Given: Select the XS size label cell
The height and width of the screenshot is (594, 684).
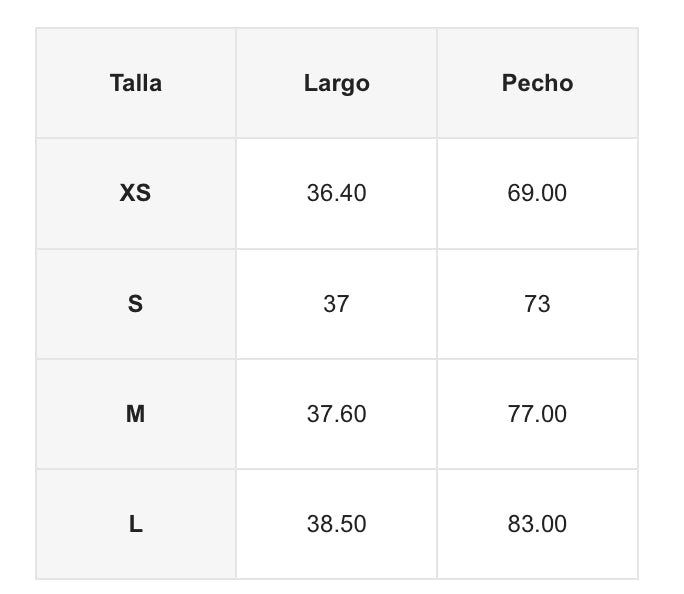Looking at the screenshot, I should click(x=136, y=193).
